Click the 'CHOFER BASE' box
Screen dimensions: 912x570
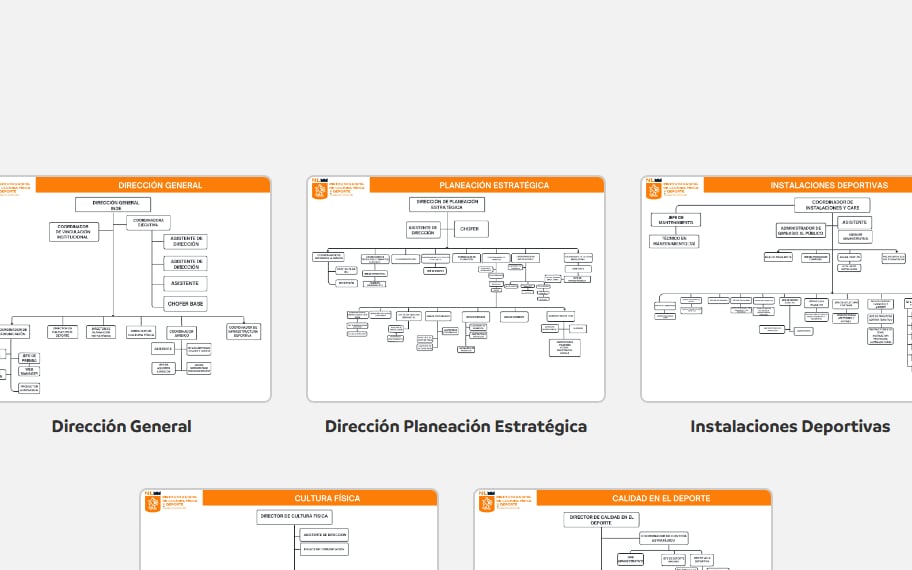(186, 304)
